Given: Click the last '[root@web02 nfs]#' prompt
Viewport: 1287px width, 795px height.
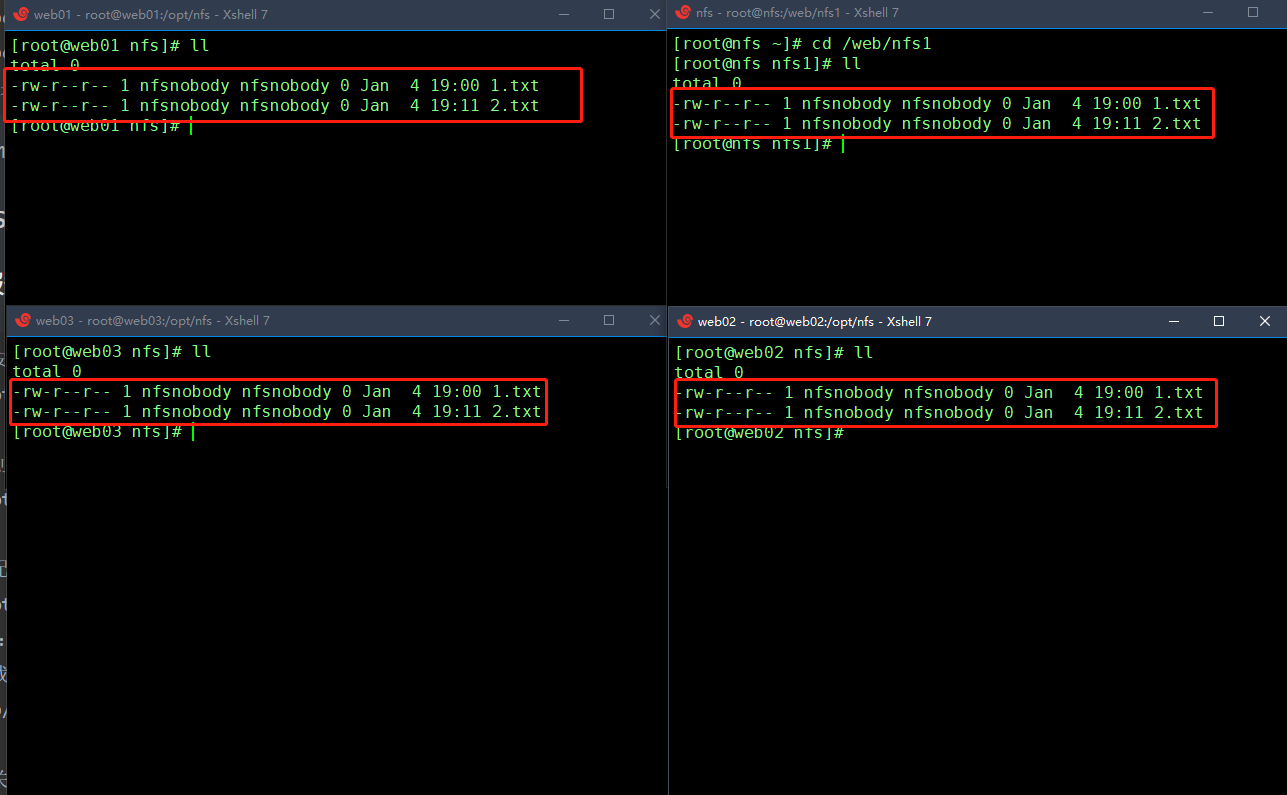Looking at the screenshot, I should (x=759, y=432).
